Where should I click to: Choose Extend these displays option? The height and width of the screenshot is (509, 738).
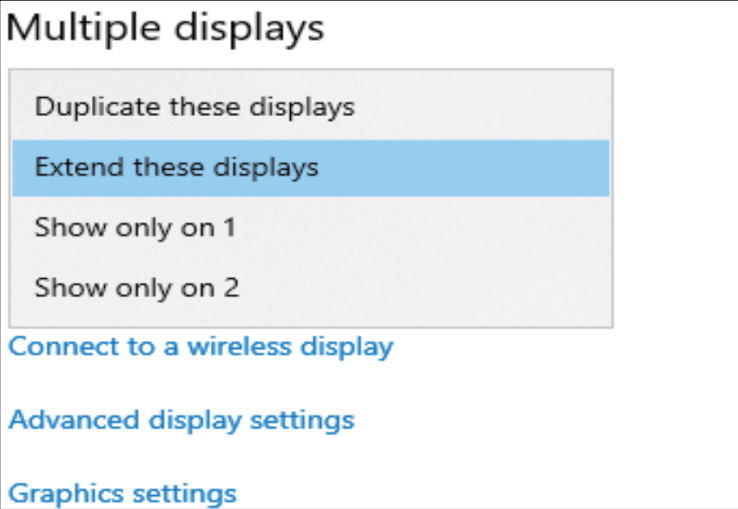pos(176,167)
